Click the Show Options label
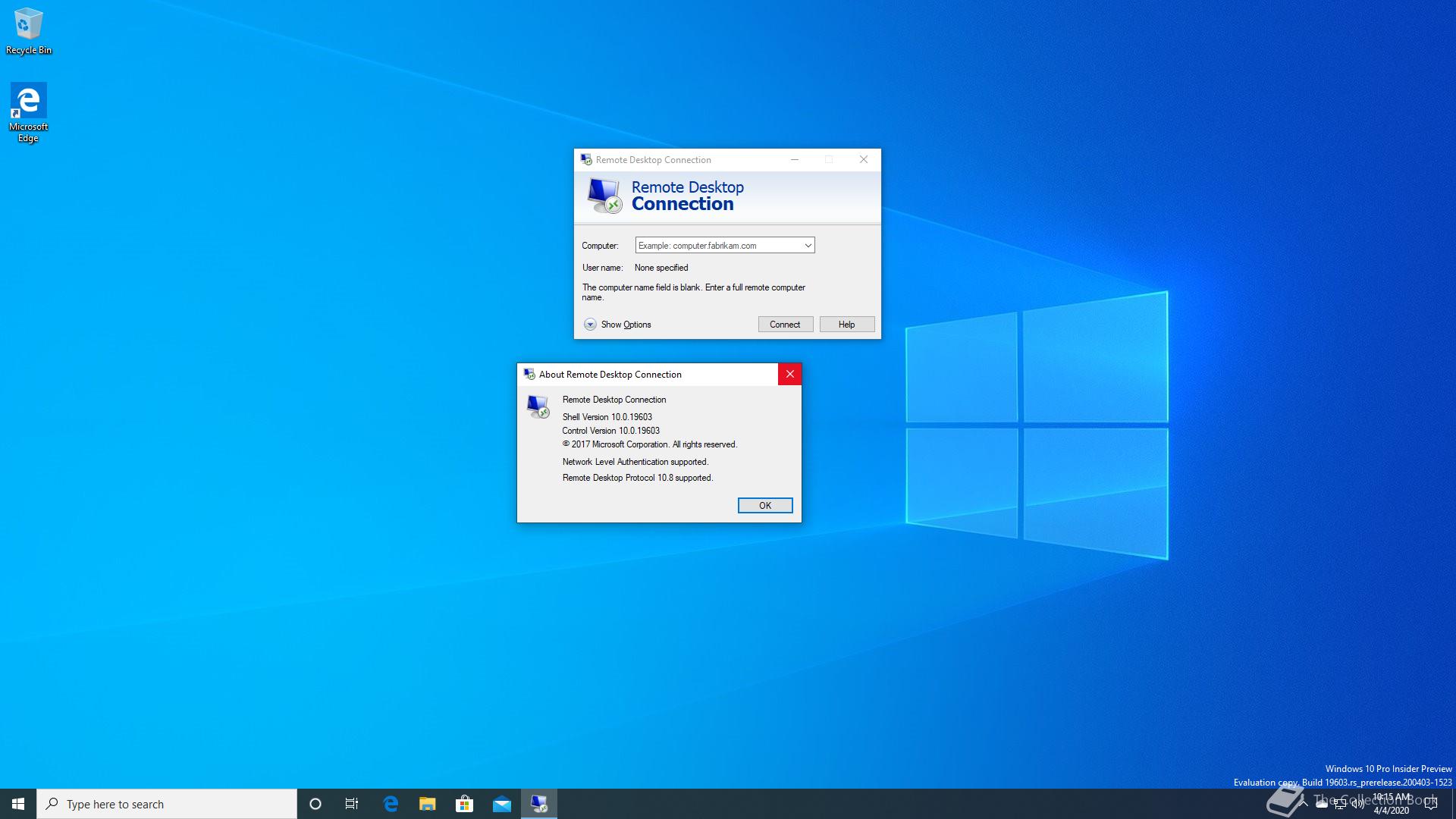This screenshot has height=819, width=1456. [x=626, y=325]
